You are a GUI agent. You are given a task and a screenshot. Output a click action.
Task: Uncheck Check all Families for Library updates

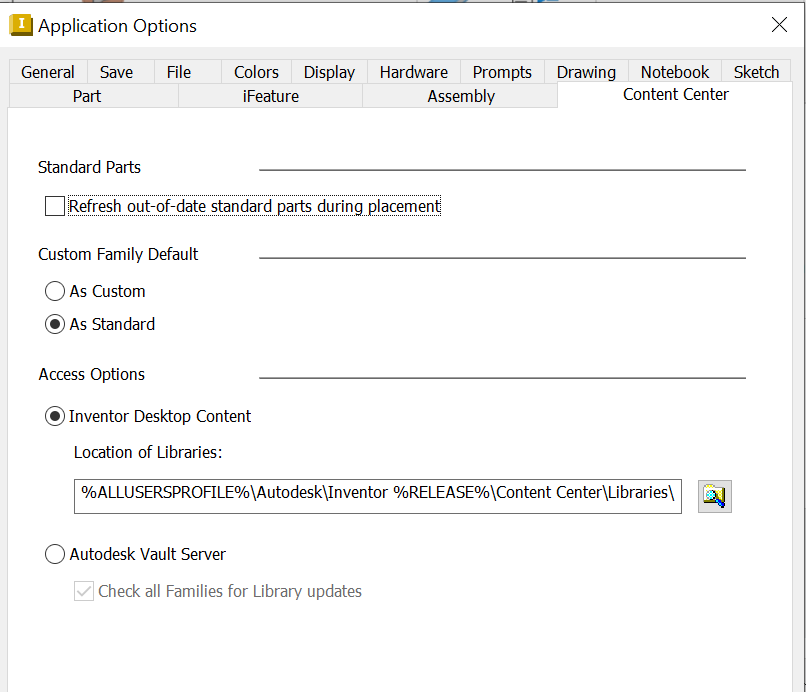point(84,591)
